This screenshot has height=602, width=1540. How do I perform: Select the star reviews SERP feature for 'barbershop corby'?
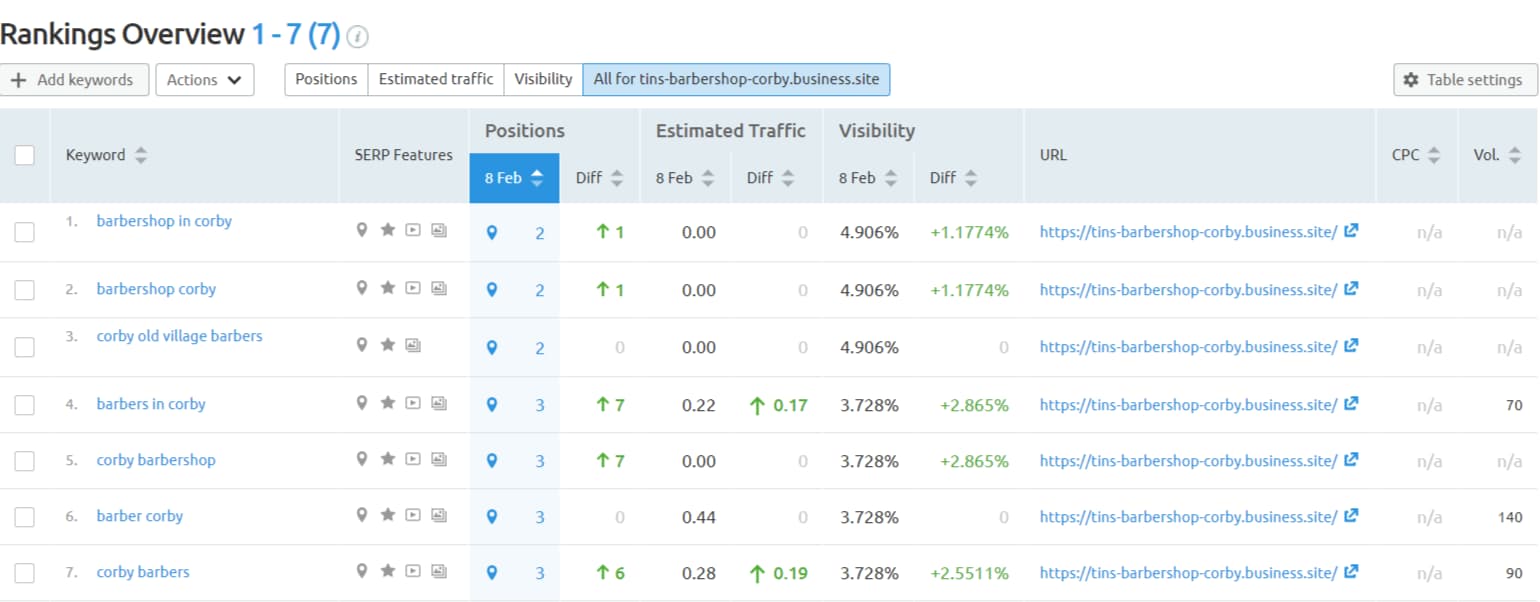click(x=387, y=287)
